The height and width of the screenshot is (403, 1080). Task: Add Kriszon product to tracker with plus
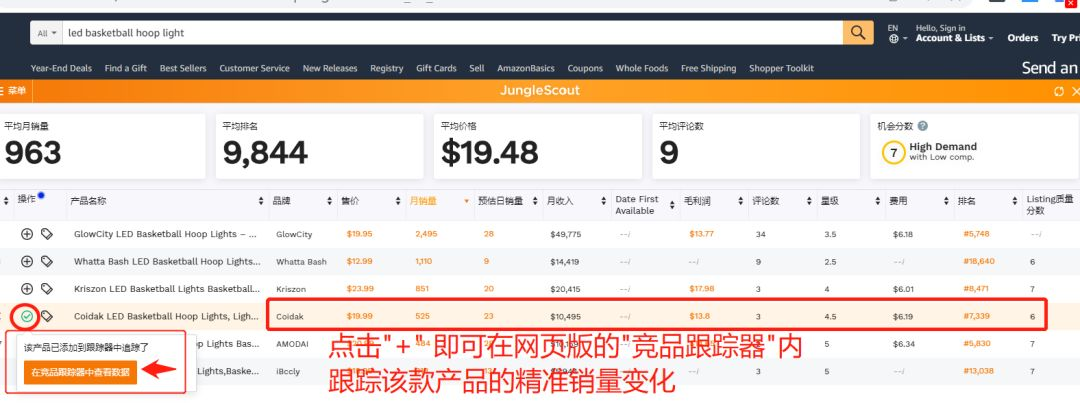tap(27, 289)
